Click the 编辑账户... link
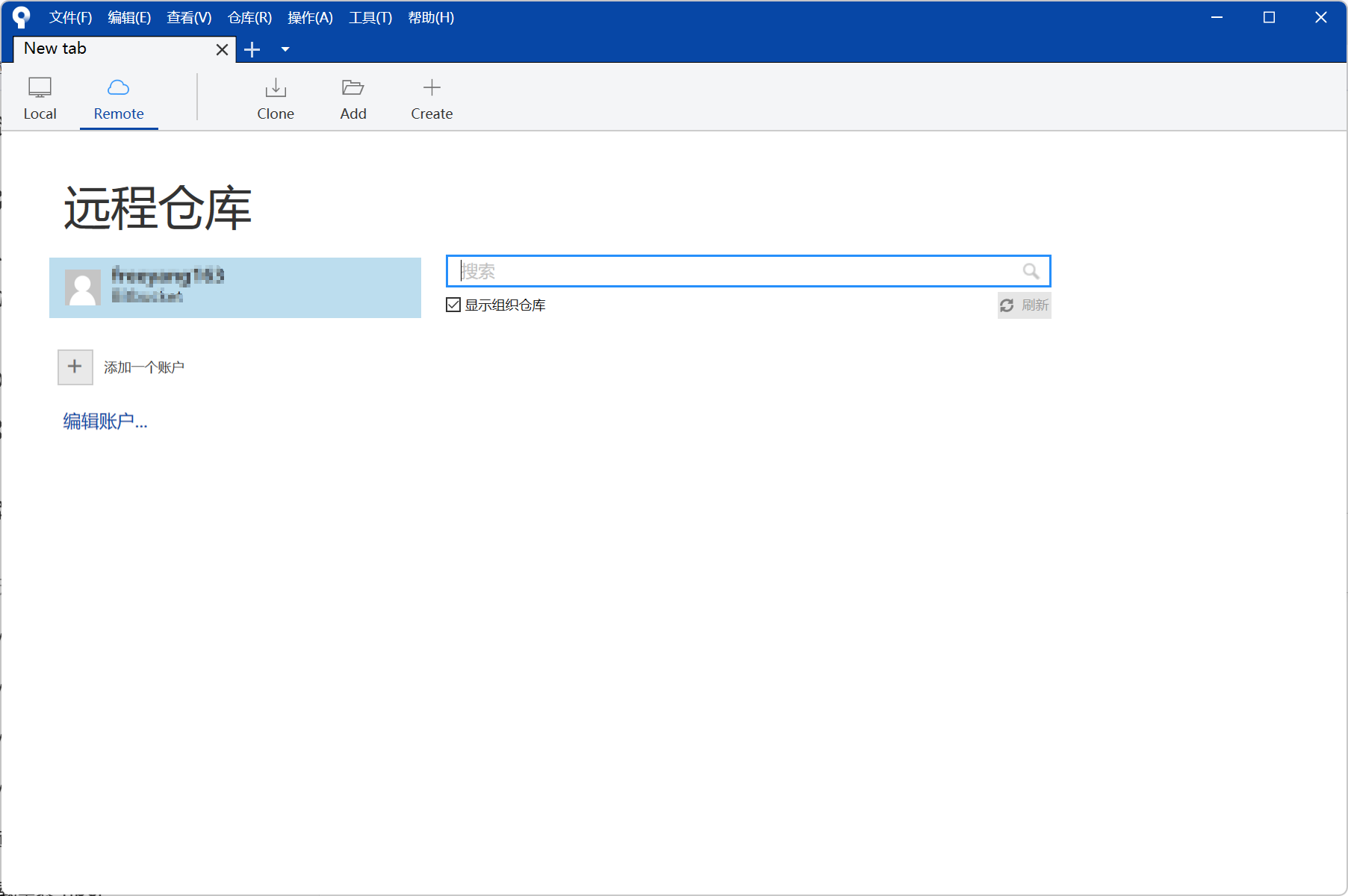The image size is (1348, 896). click(x=105, y=421)
